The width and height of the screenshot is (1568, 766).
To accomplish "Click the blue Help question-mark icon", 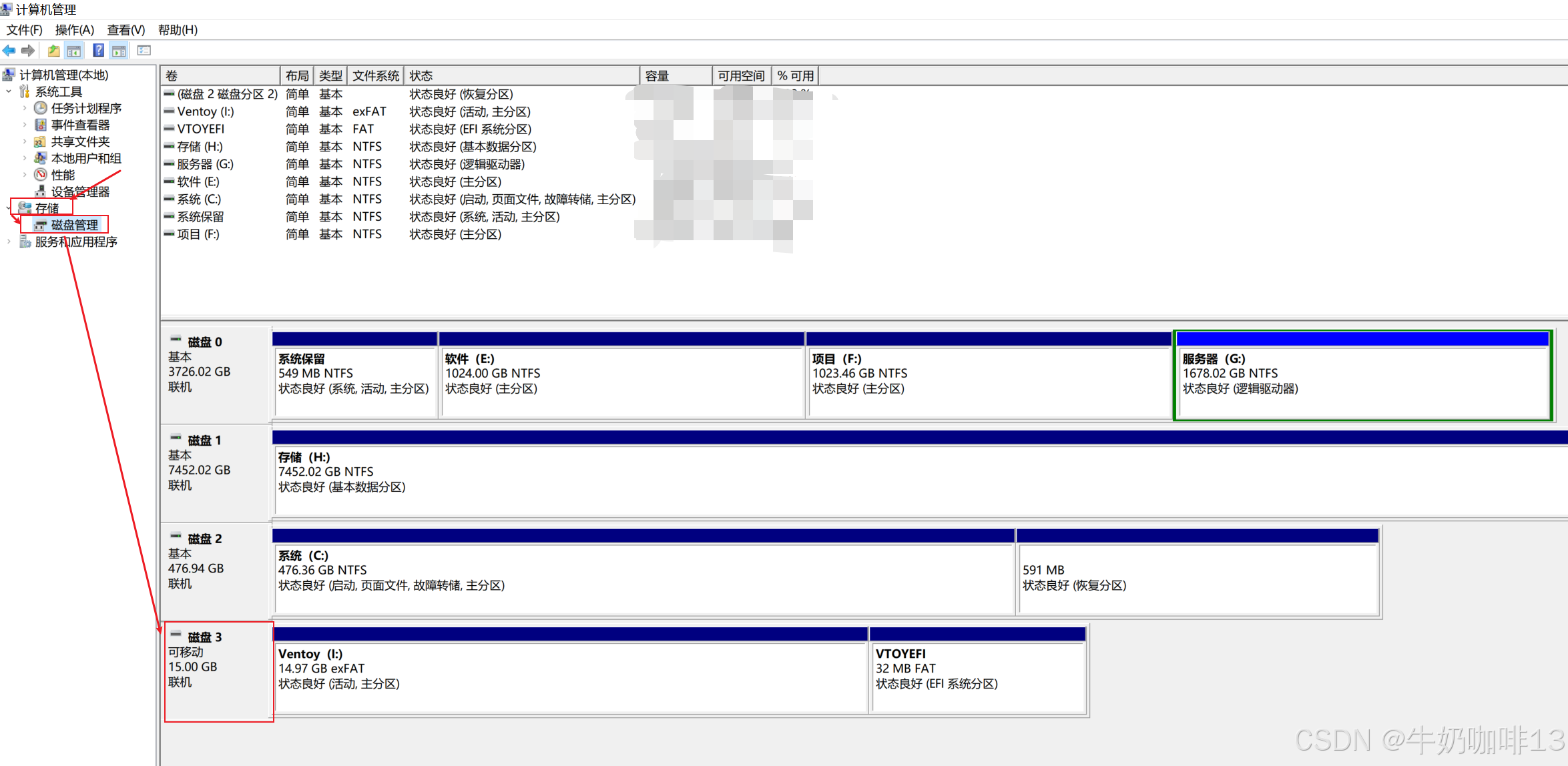I will [98, 51].
